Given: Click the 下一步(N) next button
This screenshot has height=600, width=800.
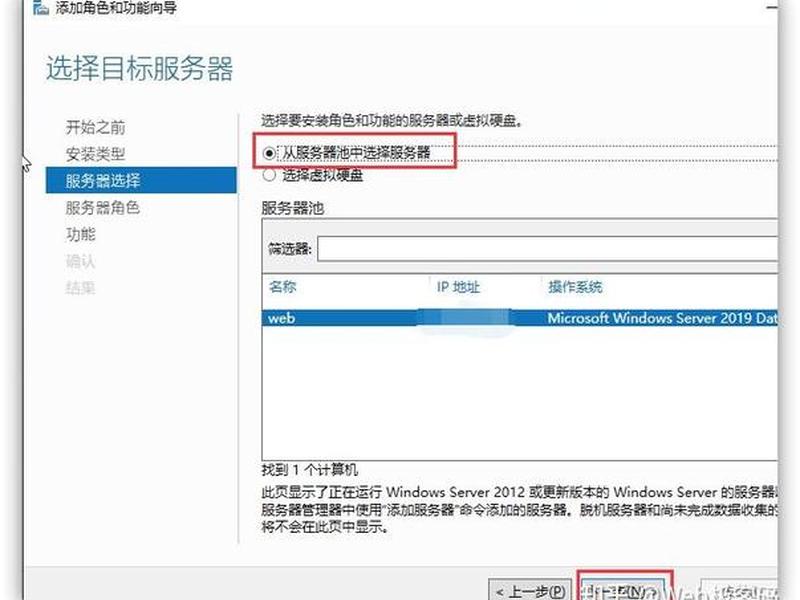Looking at the screenshot, I should click(x=624, y=591).
